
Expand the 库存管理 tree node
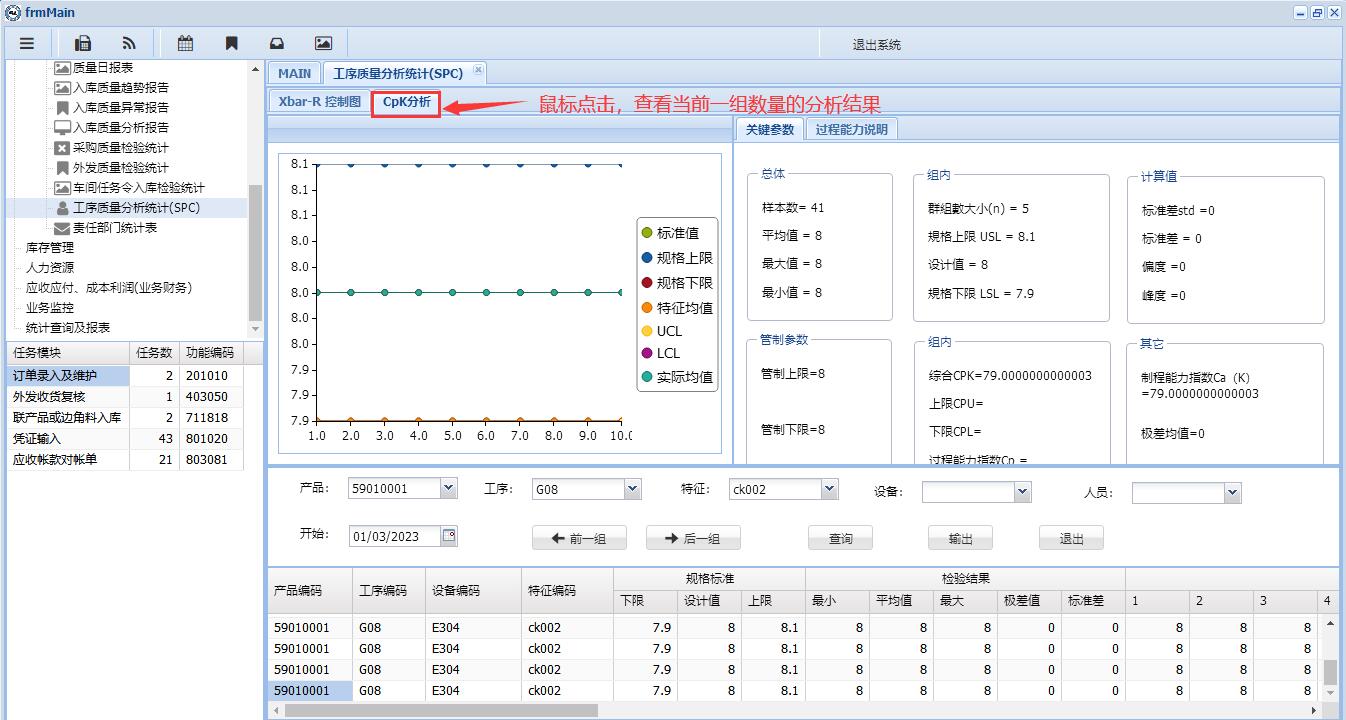tap(50, 248)
